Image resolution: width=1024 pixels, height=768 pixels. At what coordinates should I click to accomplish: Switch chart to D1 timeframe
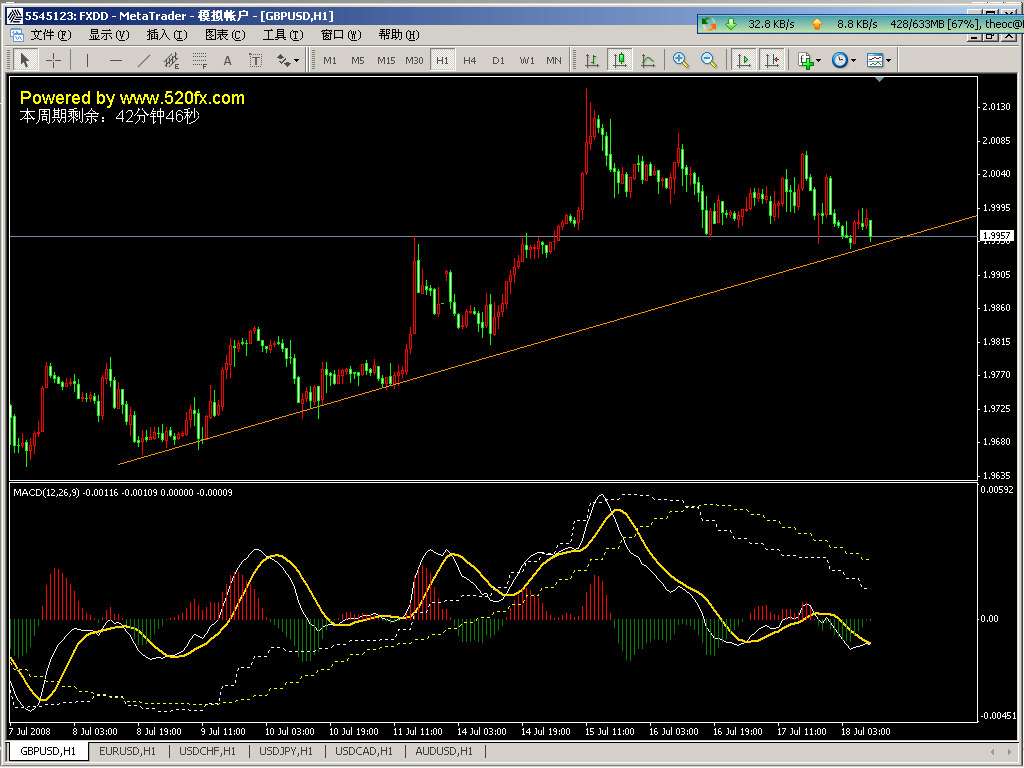[x=498, y=60]
